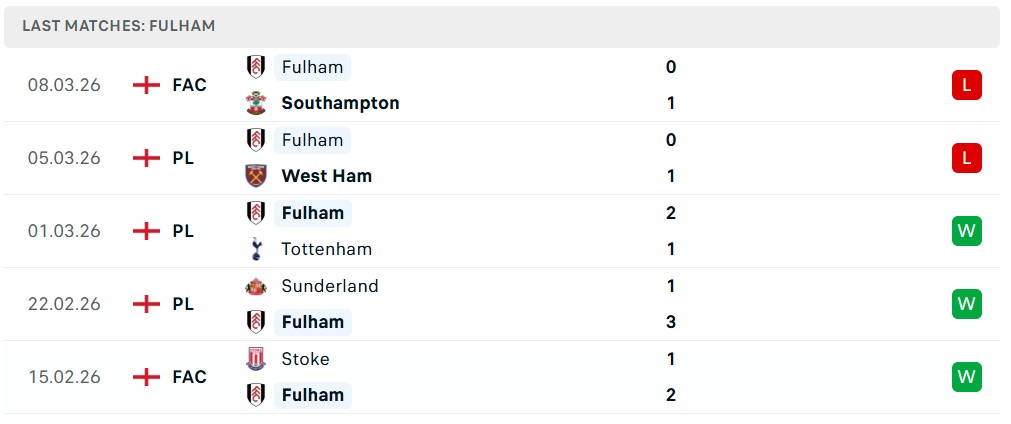
Task: Click Fulham crest in Southampton match row
Action: pos(256,67)
